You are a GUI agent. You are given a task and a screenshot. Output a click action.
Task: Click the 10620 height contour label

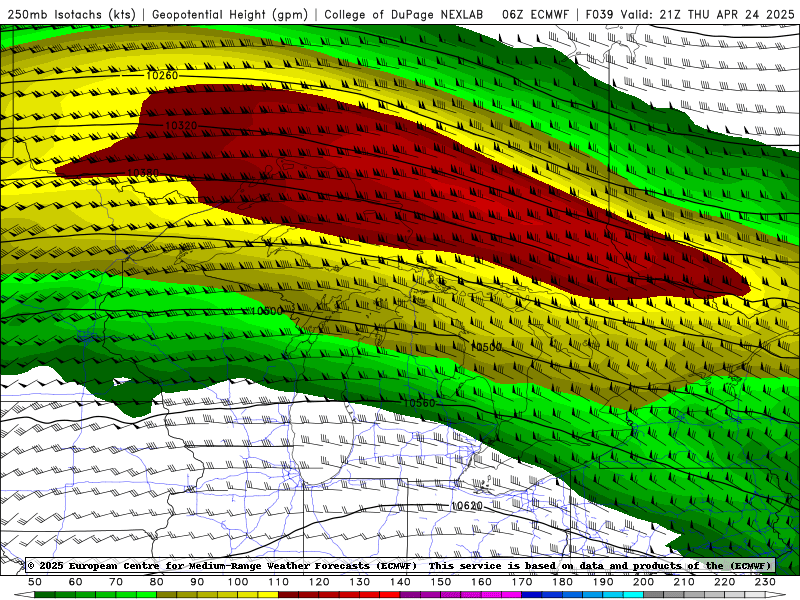(x=466, y=506)
